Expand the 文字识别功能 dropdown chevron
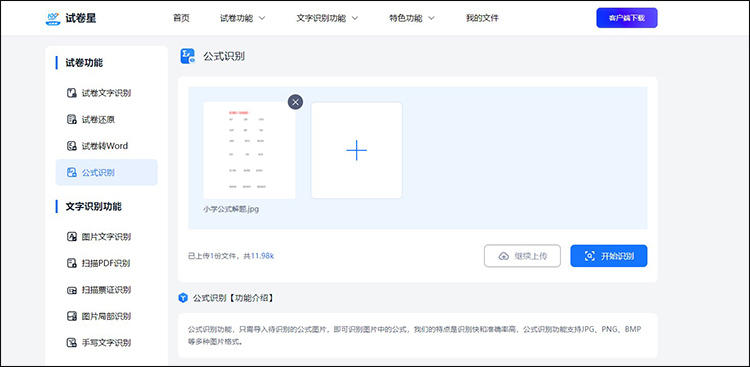The image size is (750, 367). (354, 18)
